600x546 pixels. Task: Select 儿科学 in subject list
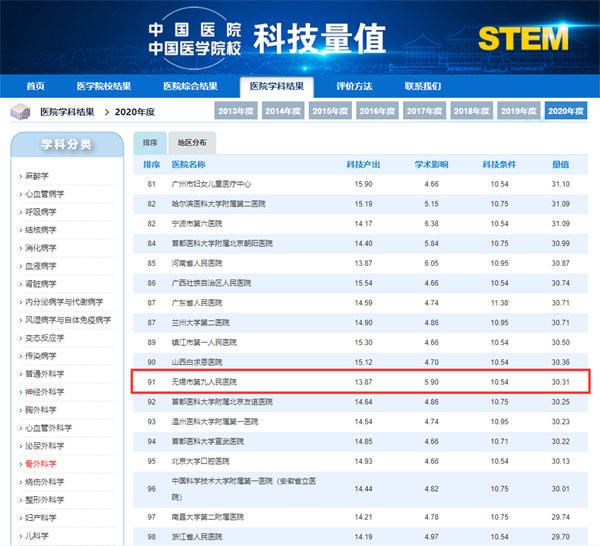coord(37,536)
